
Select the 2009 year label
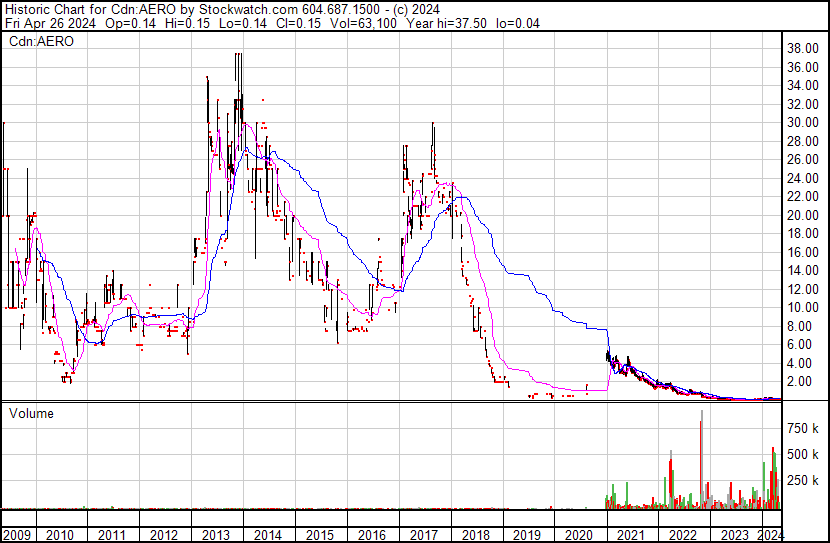click(x=16, y=535)
